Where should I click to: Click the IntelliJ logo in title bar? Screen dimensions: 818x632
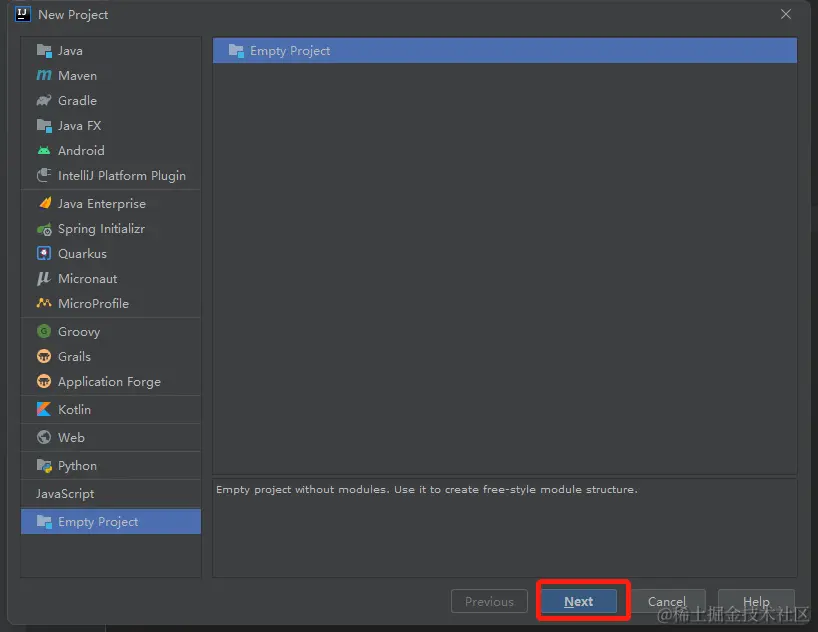click(x=22, y=14)
